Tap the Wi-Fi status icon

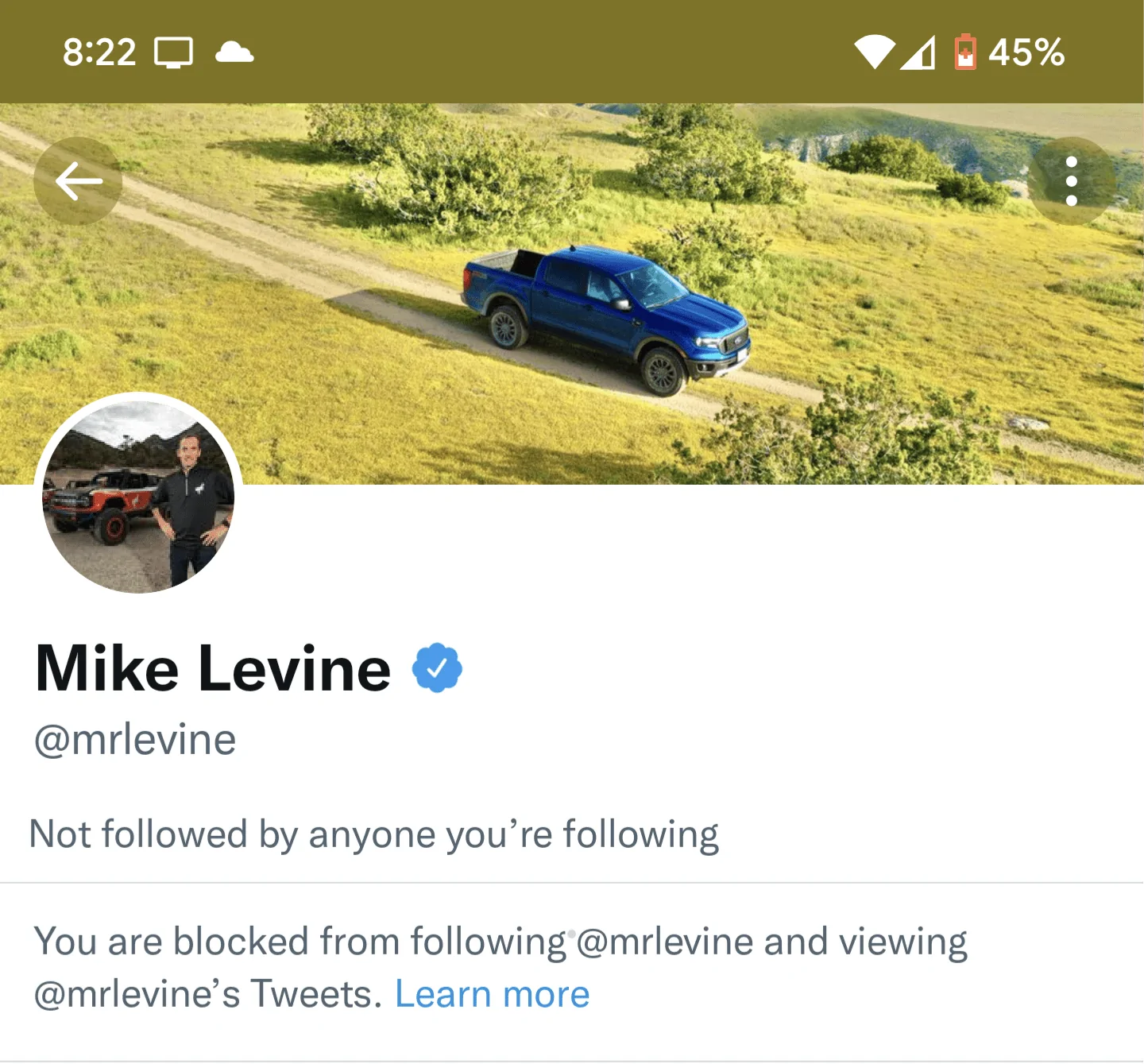pos(875,52)
